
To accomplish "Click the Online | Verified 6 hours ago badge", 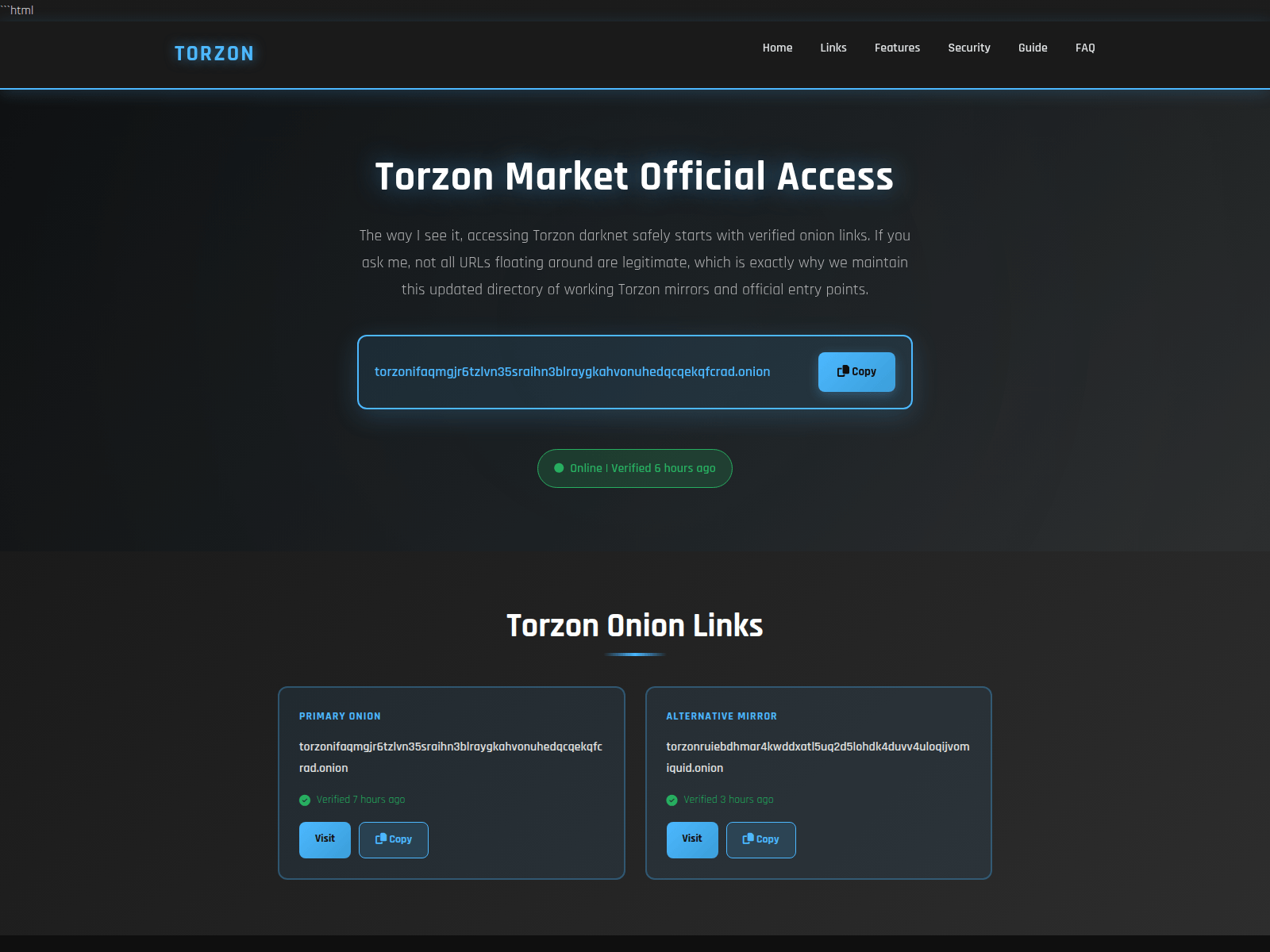I will 635,468.
